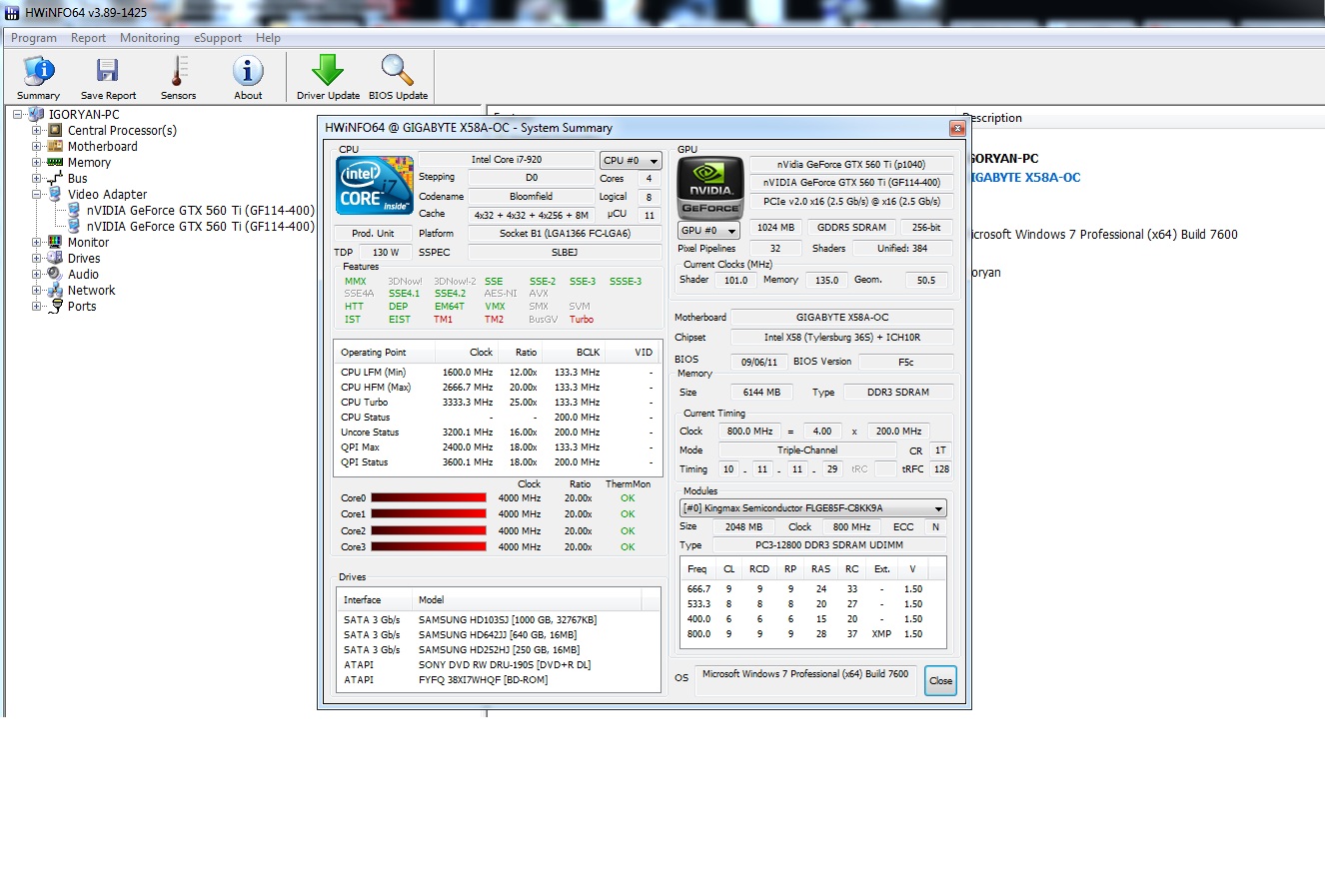Click the Bus tree icon
This screenshot has height=896, width=1325.
pos(55,178)
